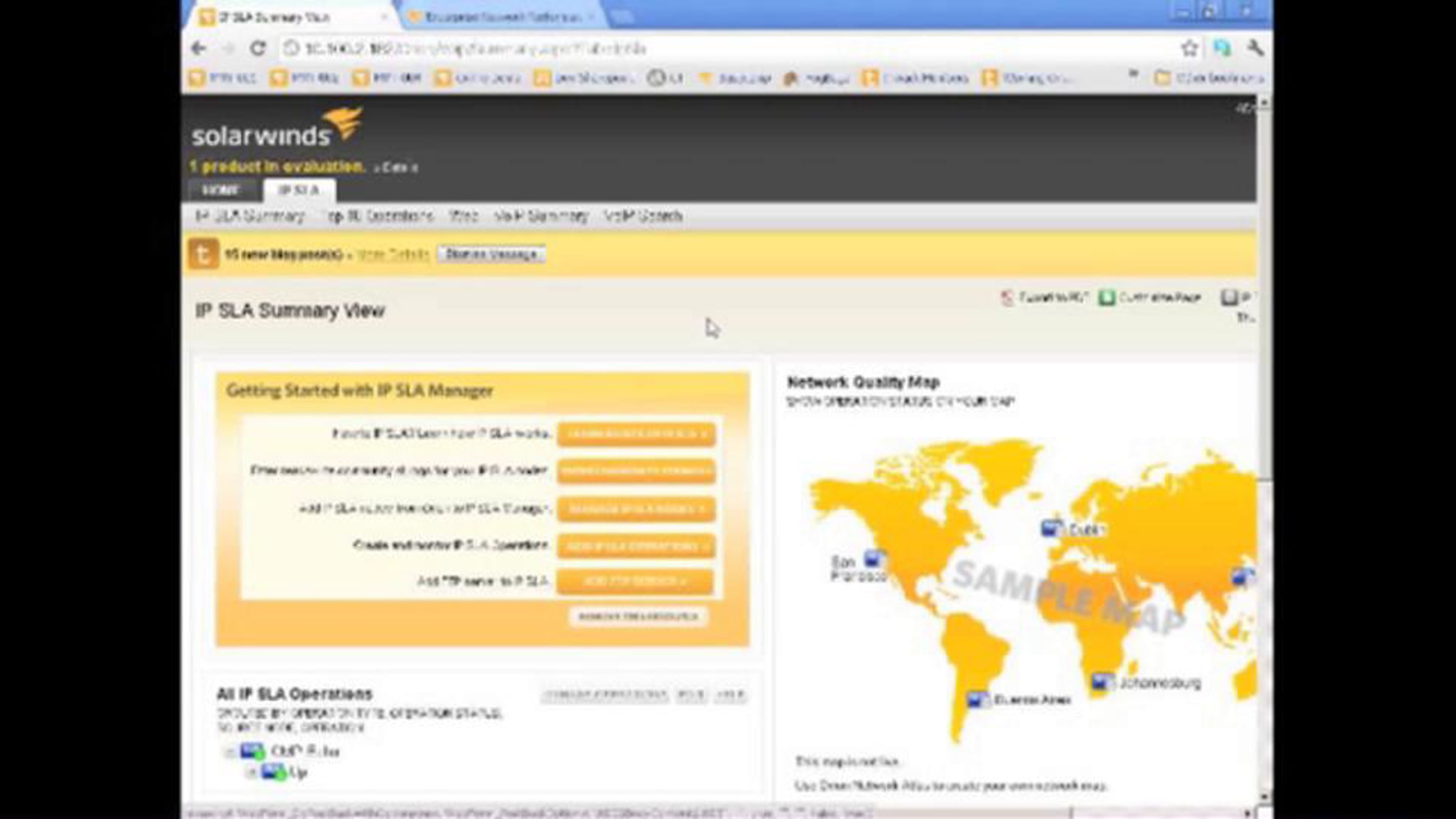Click the orange notification icon in yellow banner
Image resolution: width=1456 pixels, height=819 pixels.
pos(203,254)
